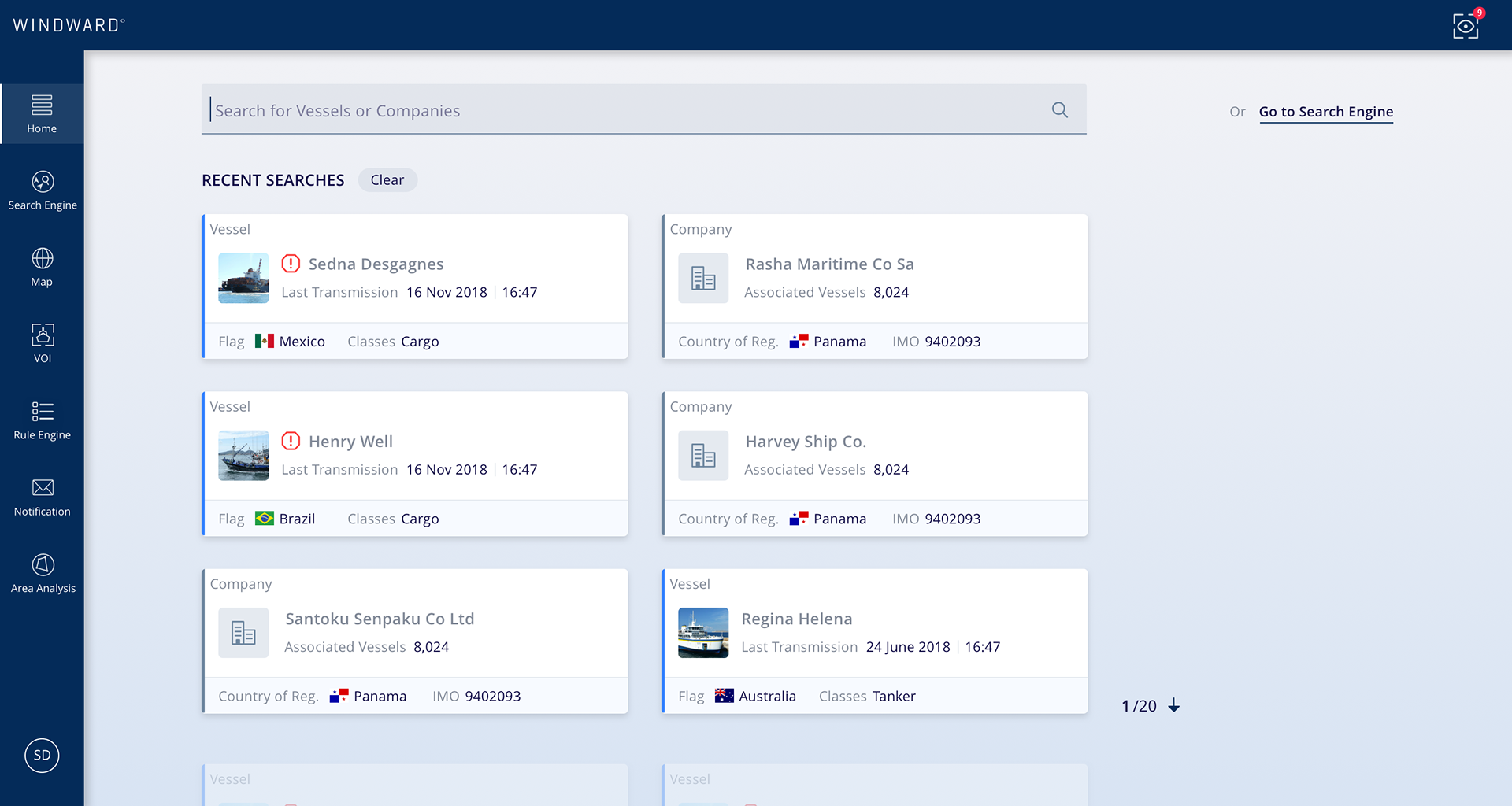
Task: Follow the Go to Search Engine link
Action: pos(1326,112)
